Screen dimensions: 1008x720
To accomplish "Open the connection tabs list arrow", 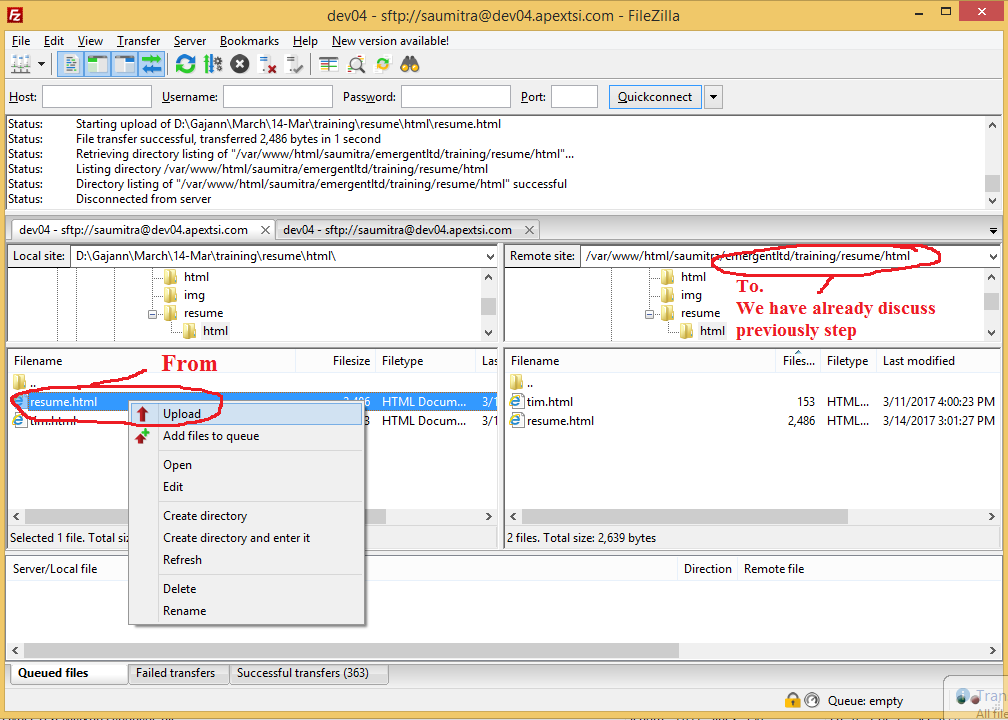I will pyautogui.click(x=993, y=230).
